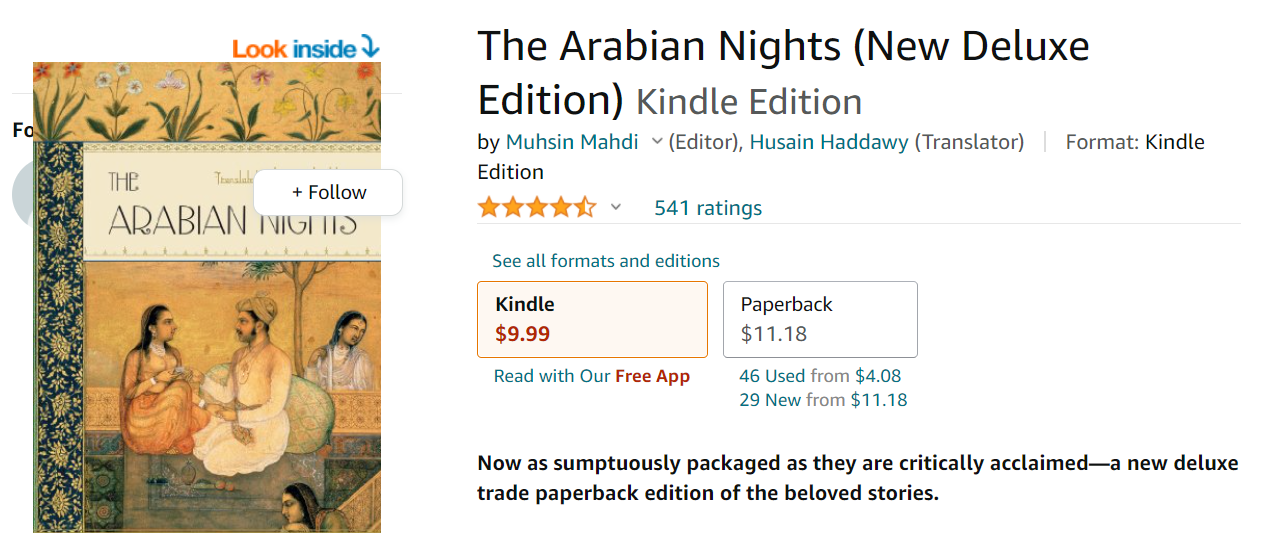Click the Format: Kindle Edition label

[x=1134, y=142]
